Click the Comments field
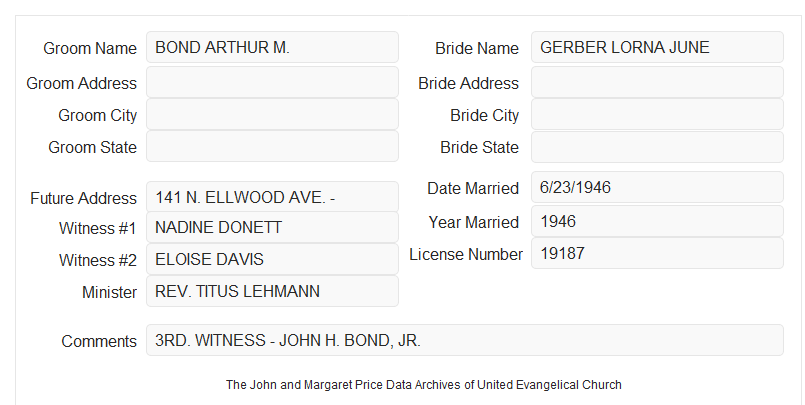The image size is (805, 405). [465, 340]
